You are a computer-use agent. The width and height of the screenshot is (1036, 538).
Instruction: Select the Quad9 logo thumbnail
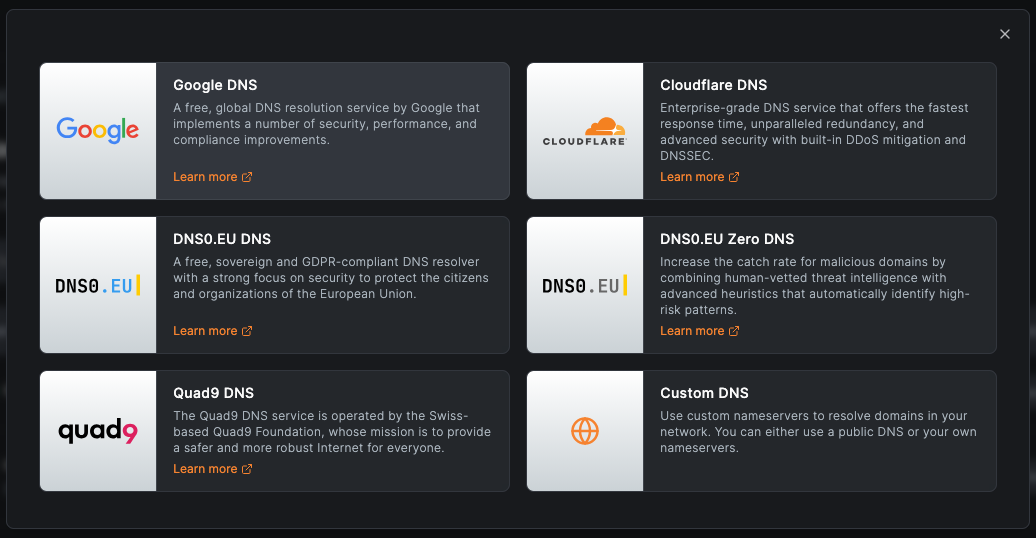click(x=98, y=431)
